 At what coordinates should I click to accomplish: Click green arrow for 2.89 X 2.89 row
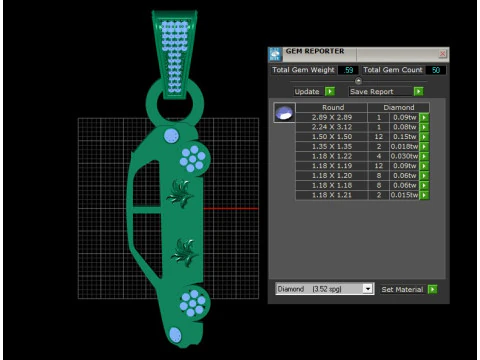(424, 117)
